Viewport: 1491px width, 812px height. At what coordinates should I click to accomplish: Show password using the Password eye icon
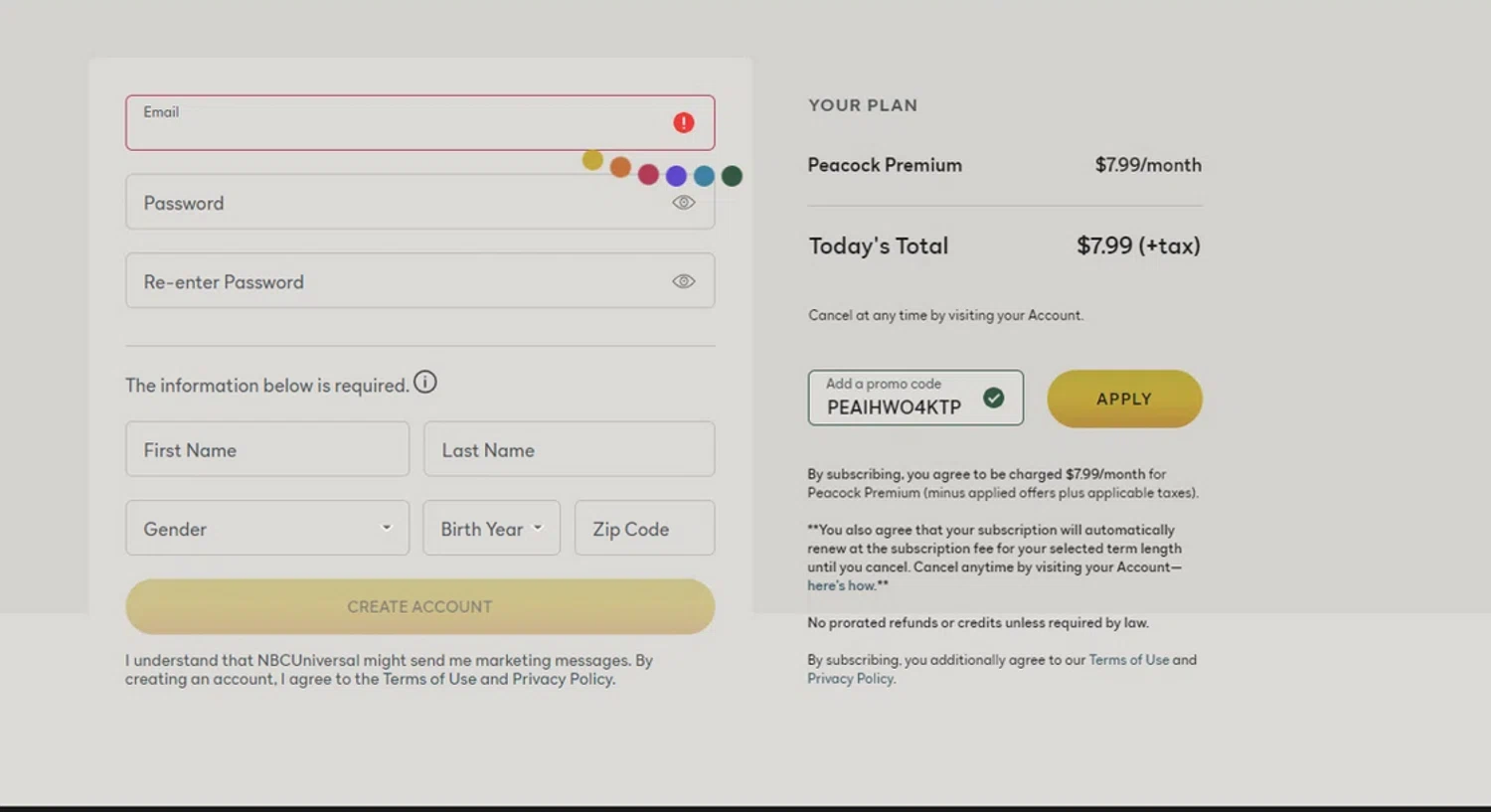click(683, 203)
